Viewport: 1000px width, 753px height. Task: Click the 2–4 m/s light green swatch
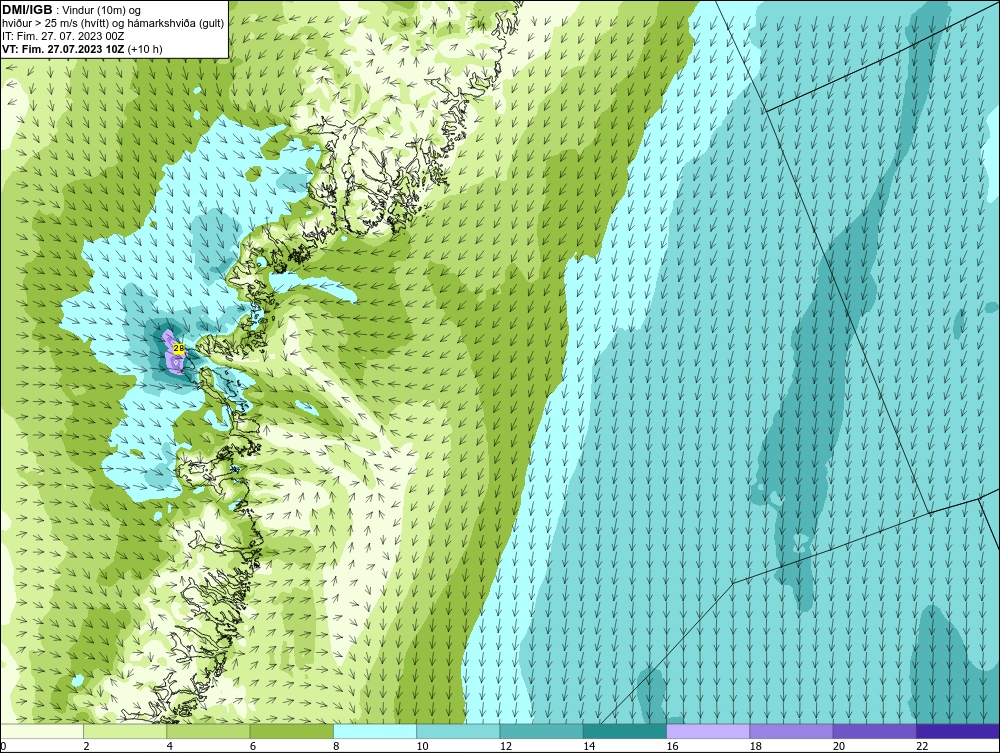125,731
